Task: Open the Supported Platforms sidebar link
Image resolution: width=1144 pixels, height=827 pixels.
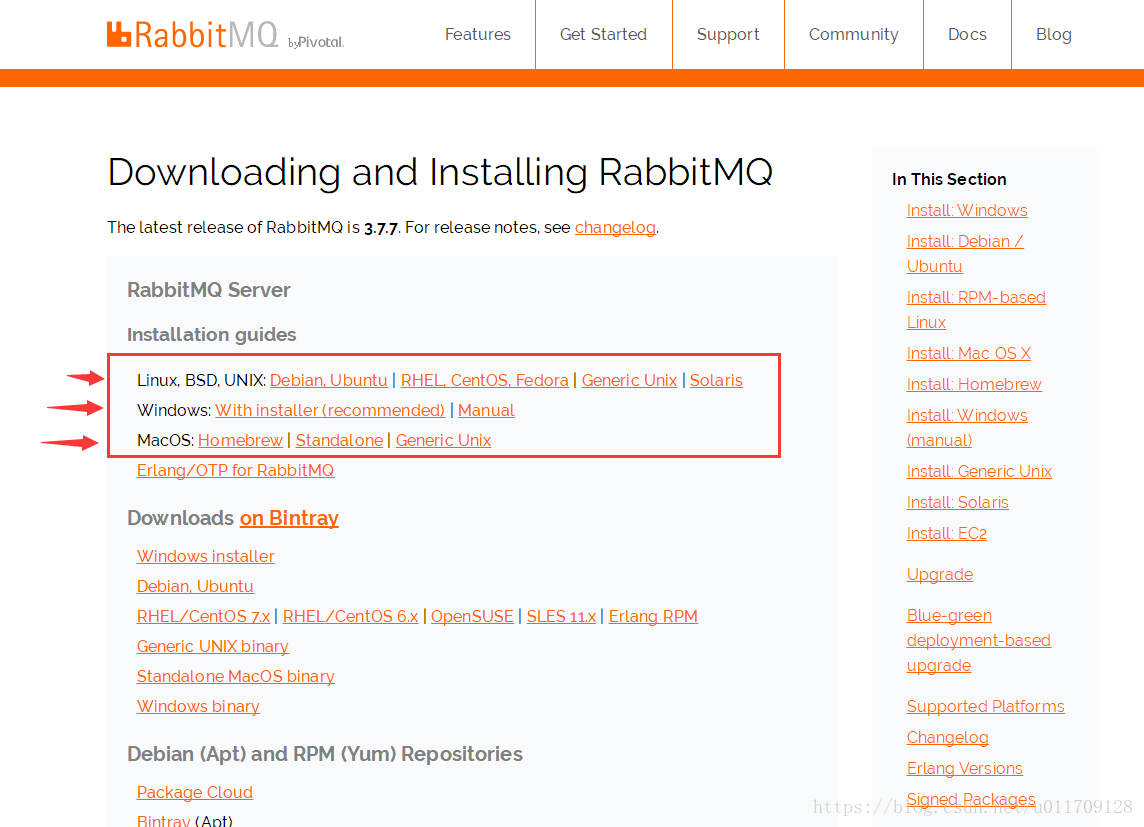Action: tap(985, 707)
